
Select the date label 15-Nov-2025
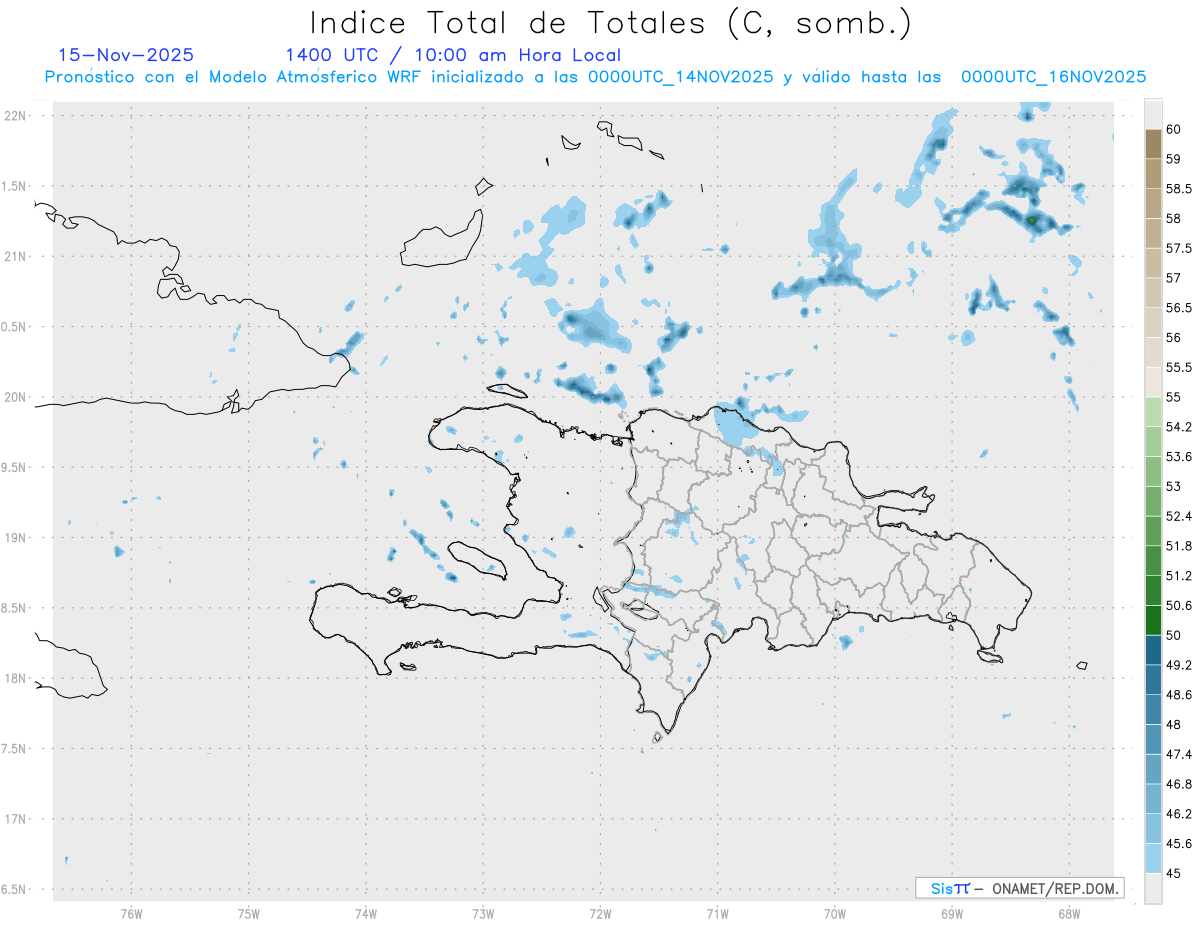click(126, 55)
